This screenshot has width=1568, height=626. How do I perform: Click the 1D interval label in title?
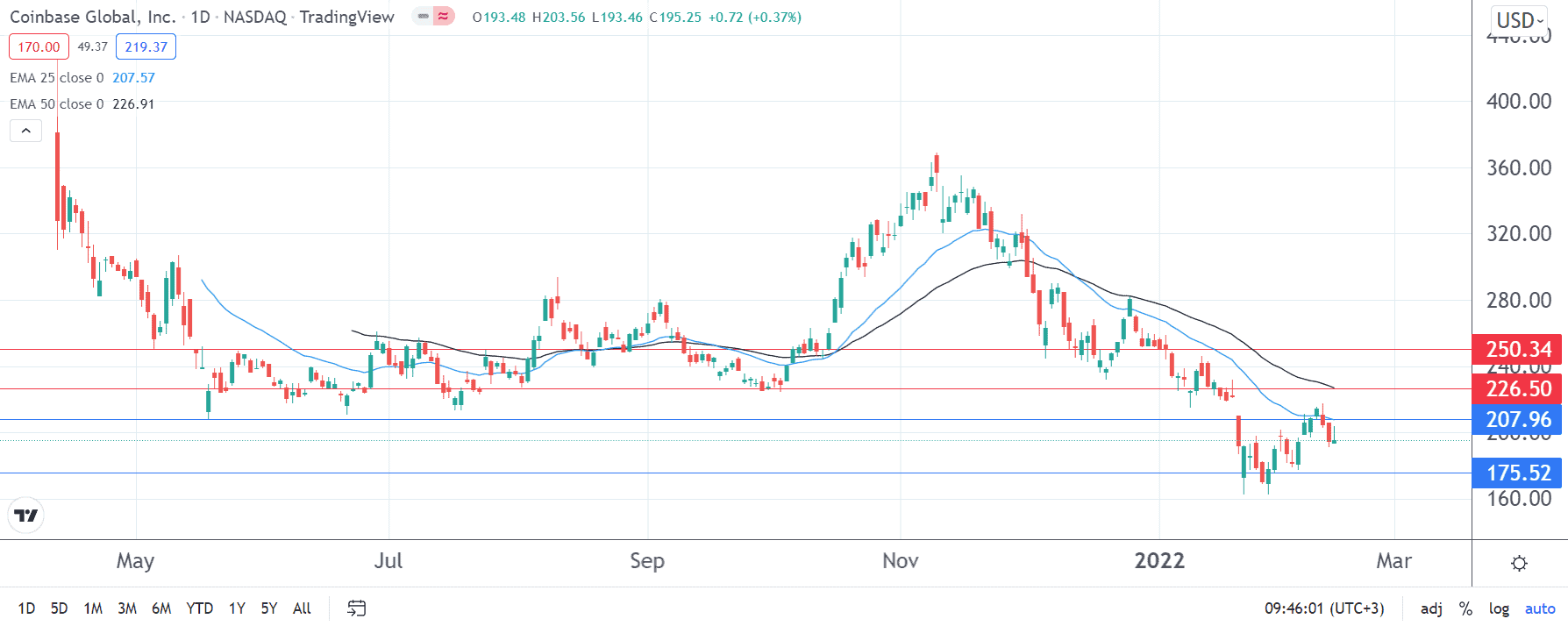point(200,17)
